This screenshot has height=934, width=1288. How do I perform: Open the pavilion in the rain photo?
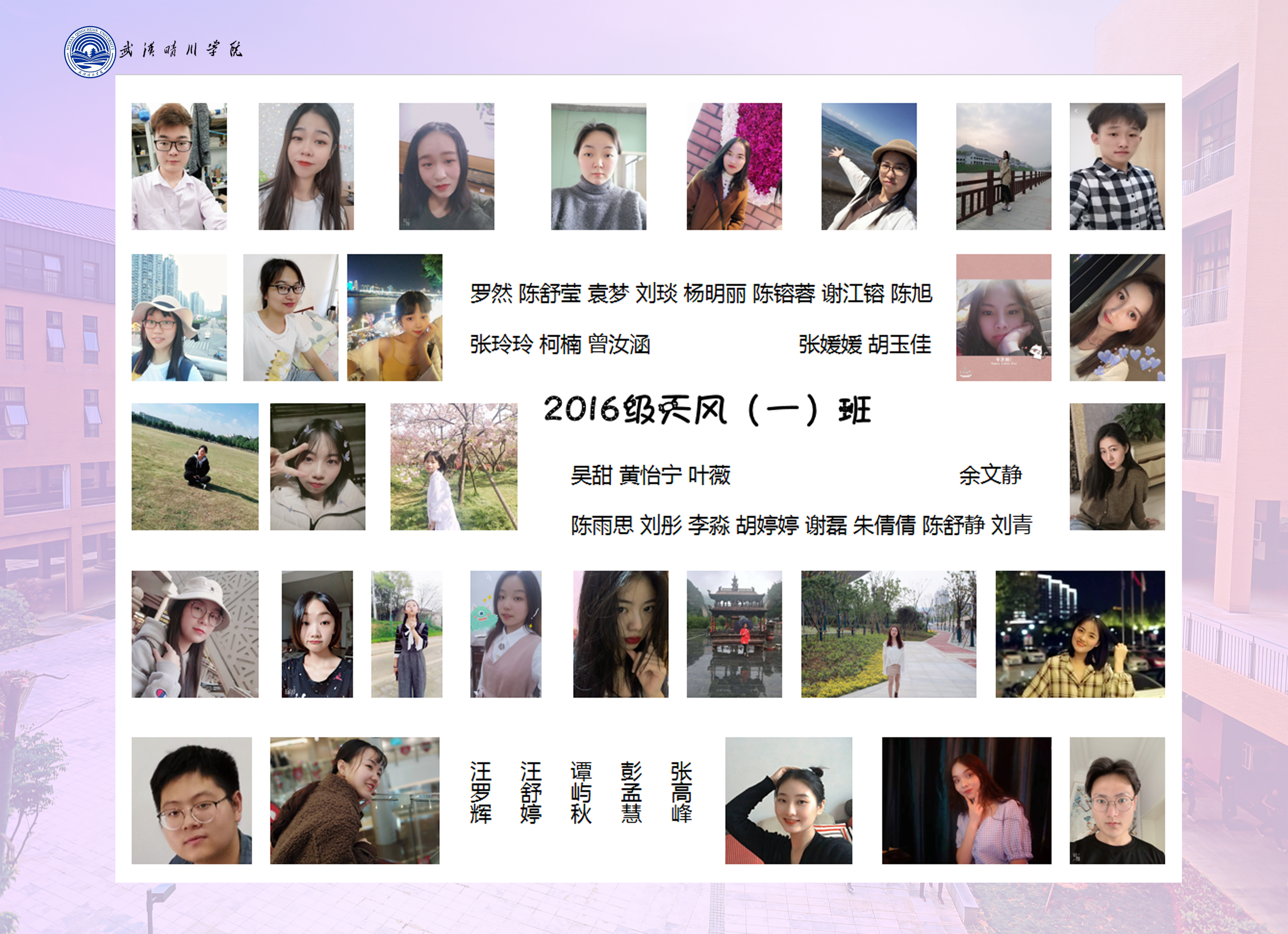pos(734,634)
